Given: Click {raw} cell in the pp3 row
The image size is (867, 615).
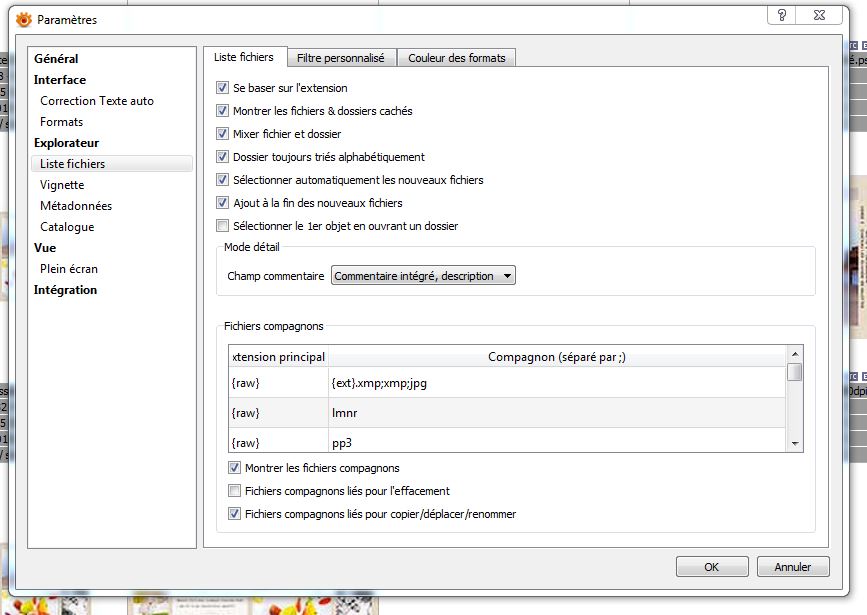Looking at the screenshot, I should [x=279, y=441].
